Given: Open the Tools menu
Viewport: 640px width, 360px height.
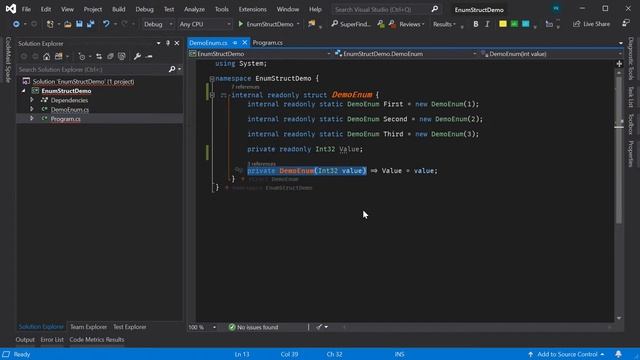Looking at the screenshot, I should pos(222,9).
